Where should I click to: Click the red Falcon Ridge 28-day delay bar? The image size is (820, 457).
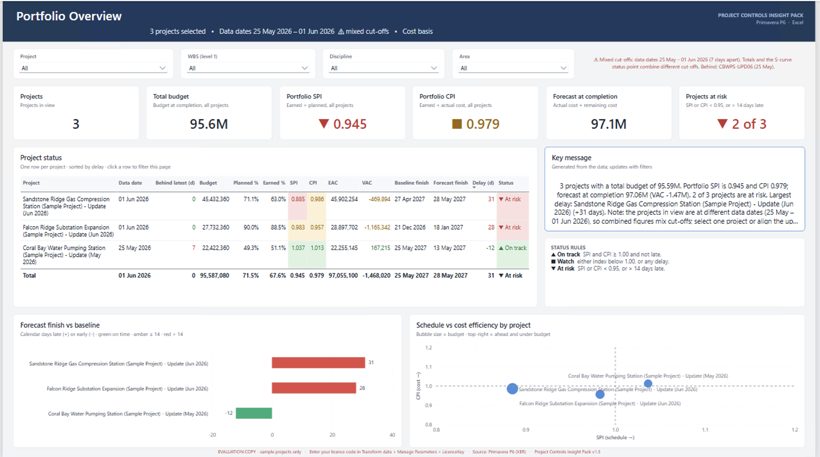(314, 388)
